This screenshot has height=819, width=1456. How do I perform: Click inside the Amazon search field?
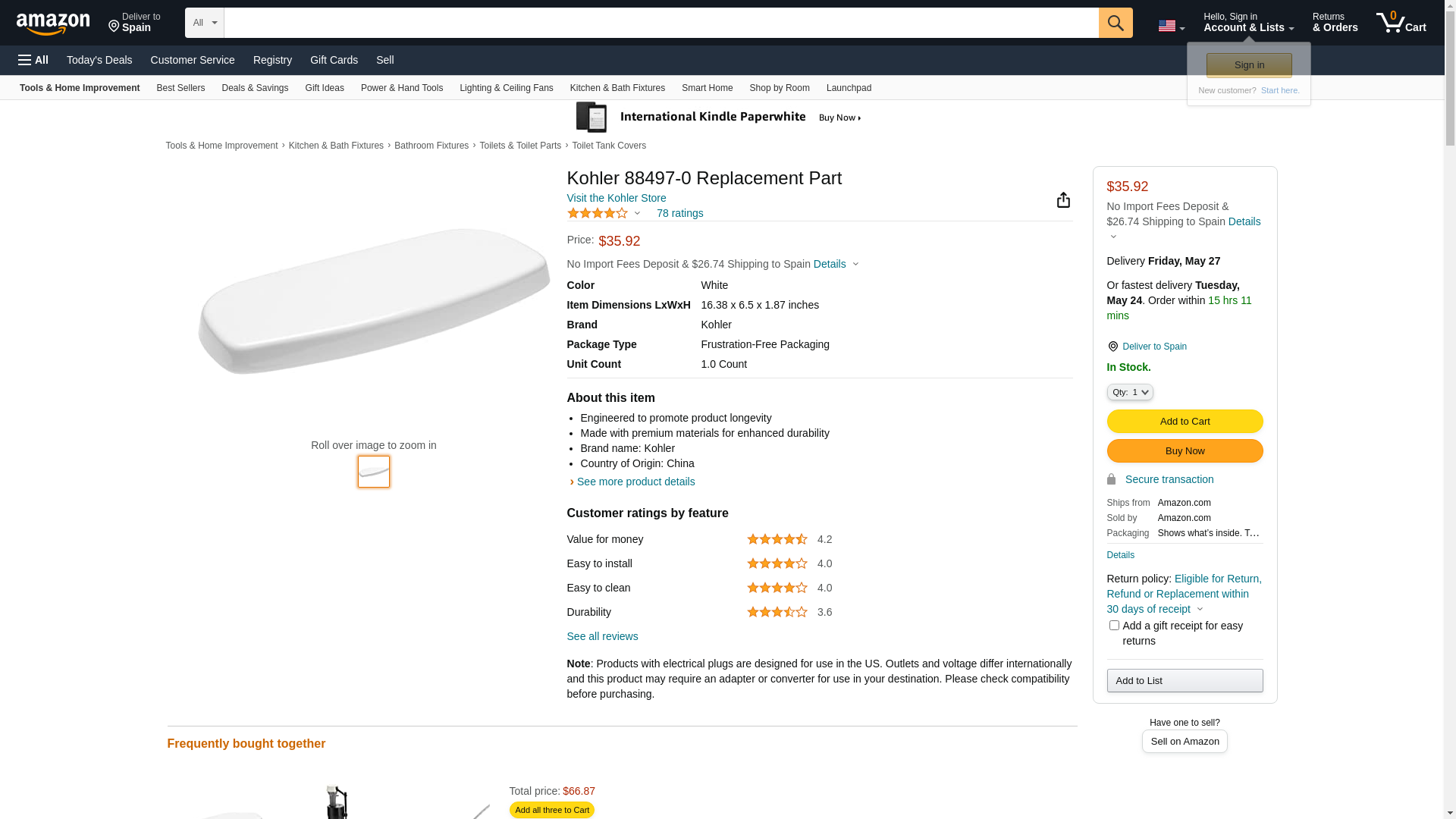661,23
